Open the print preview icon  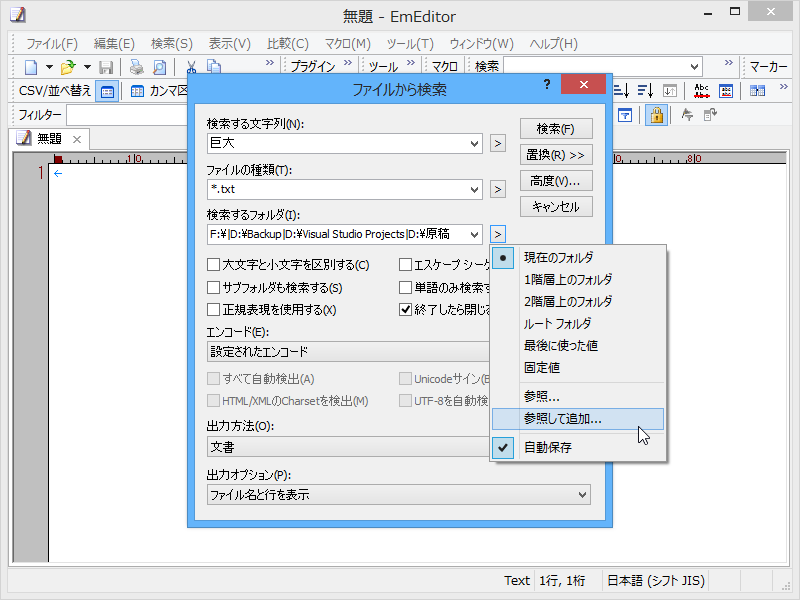click(x=162, y=66)
